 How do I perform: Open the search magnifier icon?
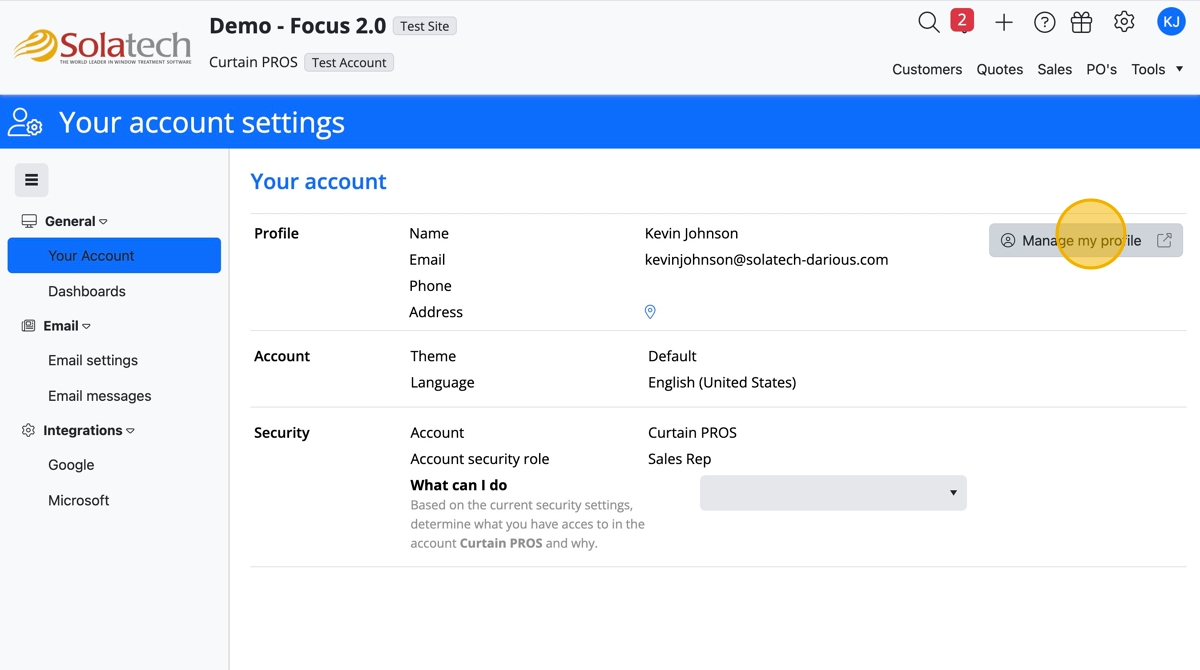928,22
